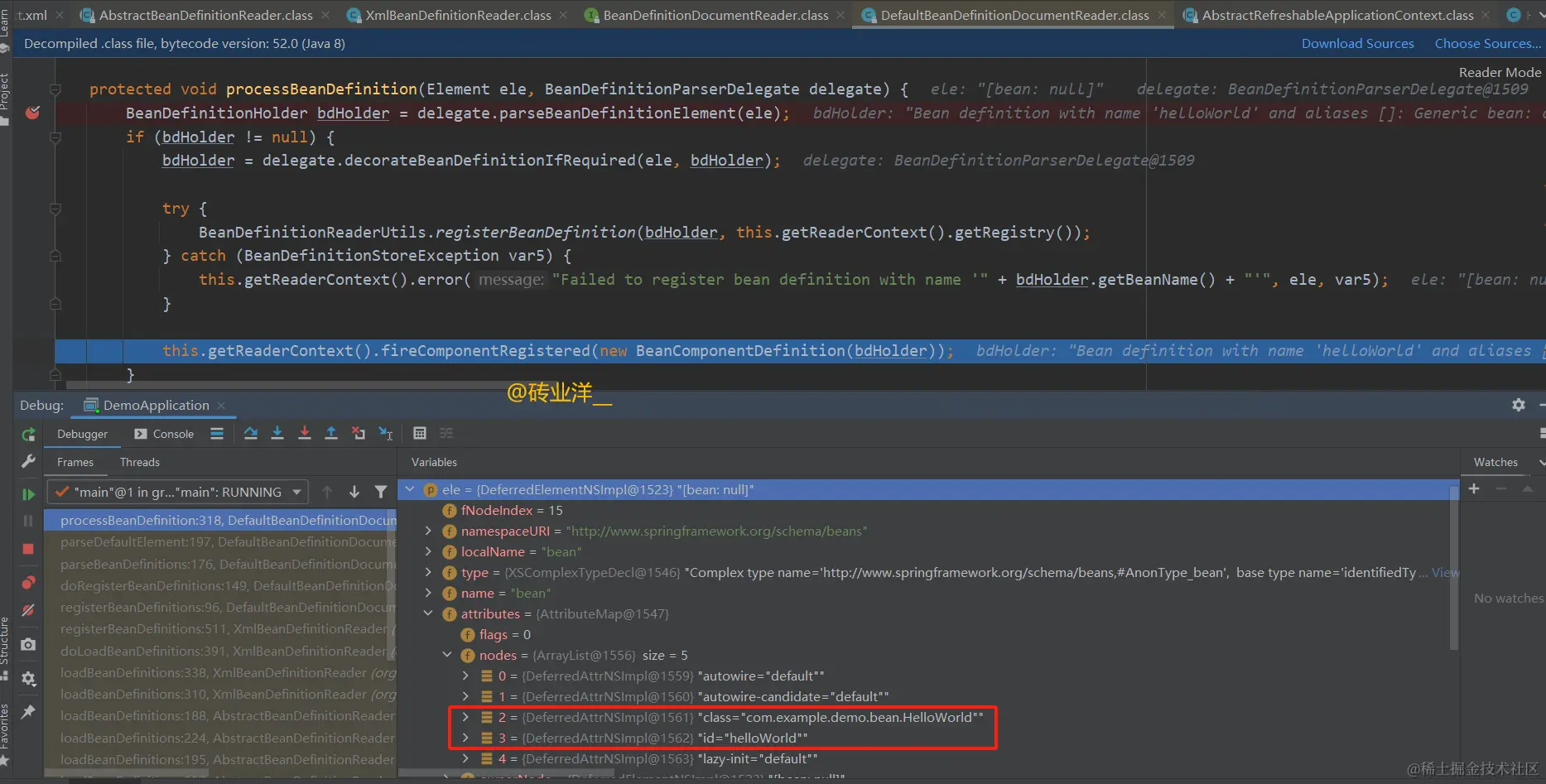The width and height of the screenshot is (1546, 784).
Task: Switch to AbstractBeanDefinitionReader.class tab
Action: point(205,15)
